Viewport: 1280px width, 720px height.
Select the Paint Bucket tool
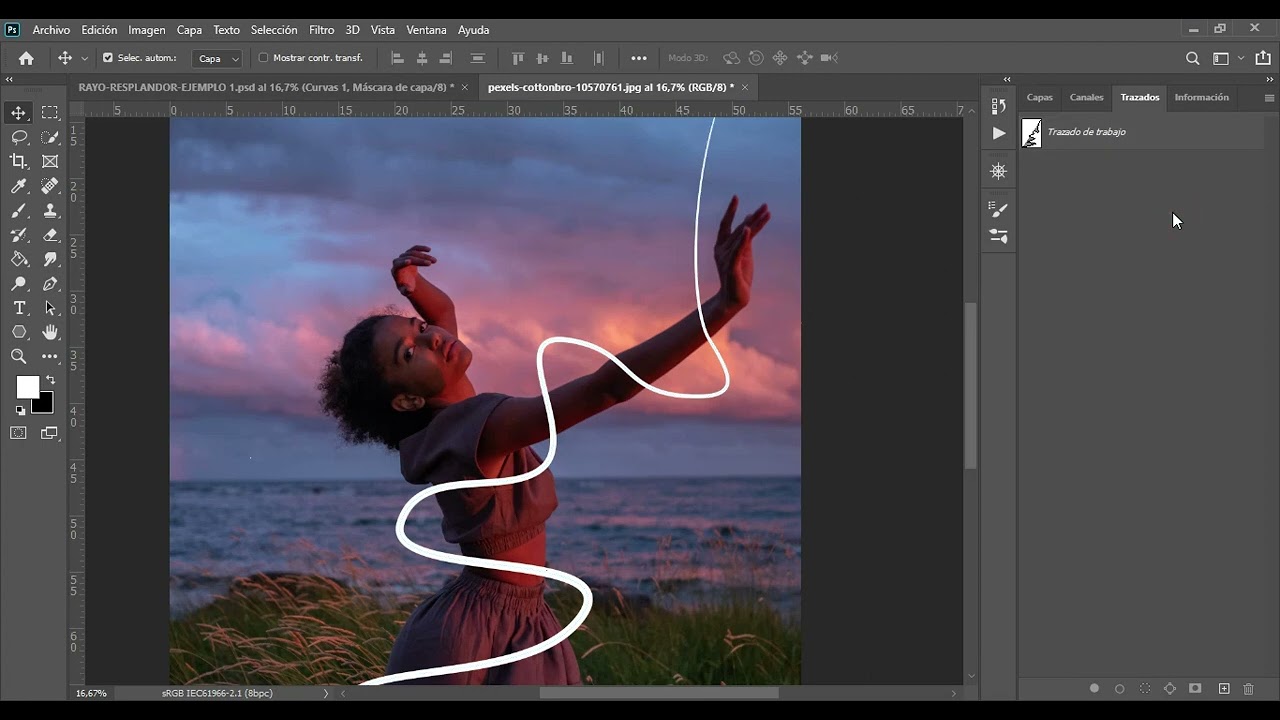point(19,259)
